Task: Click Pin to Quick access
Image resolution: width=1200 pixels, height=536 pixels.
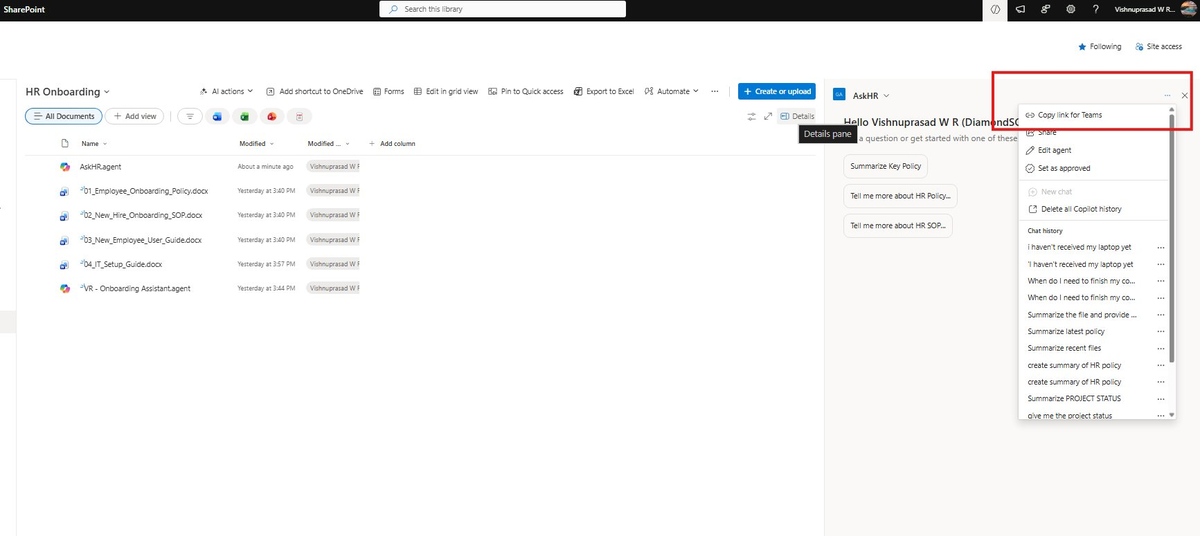Action: (x=526, y=91)
